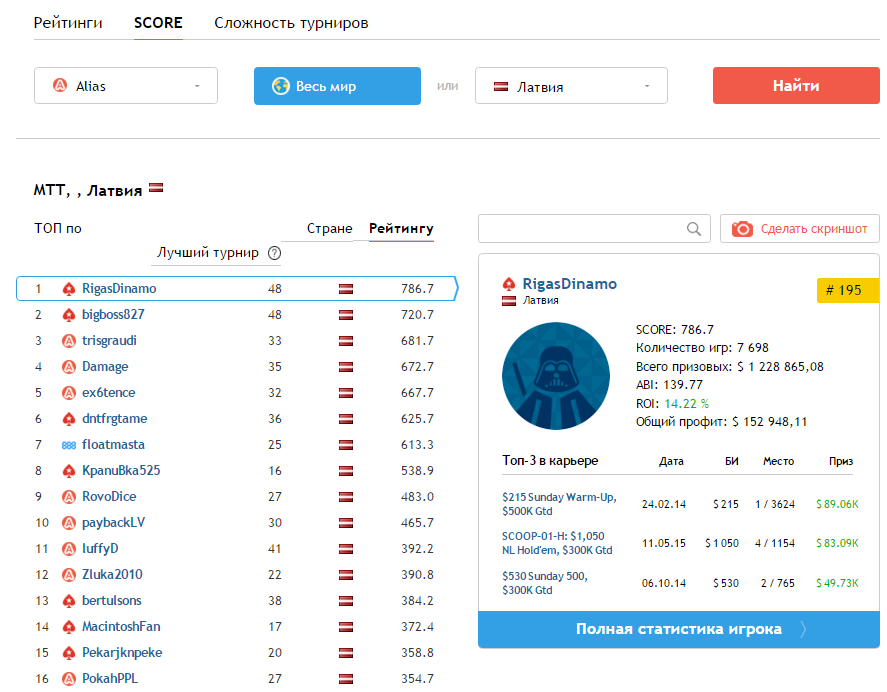Image resolution: width=887 pixels, height=692 pixels.
Task: Click the magnifier icon in the search box
Action: pyautogui.click(x=694, y=229)
